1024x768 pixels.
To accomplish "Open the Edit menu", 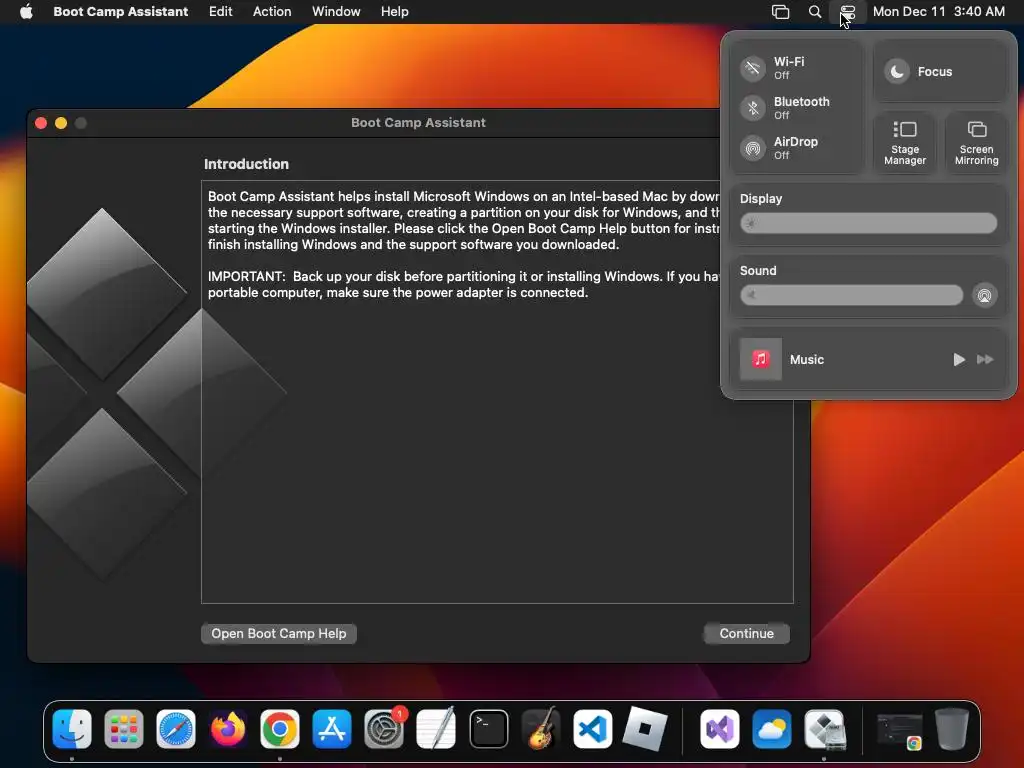I will (x=221, y=12).
